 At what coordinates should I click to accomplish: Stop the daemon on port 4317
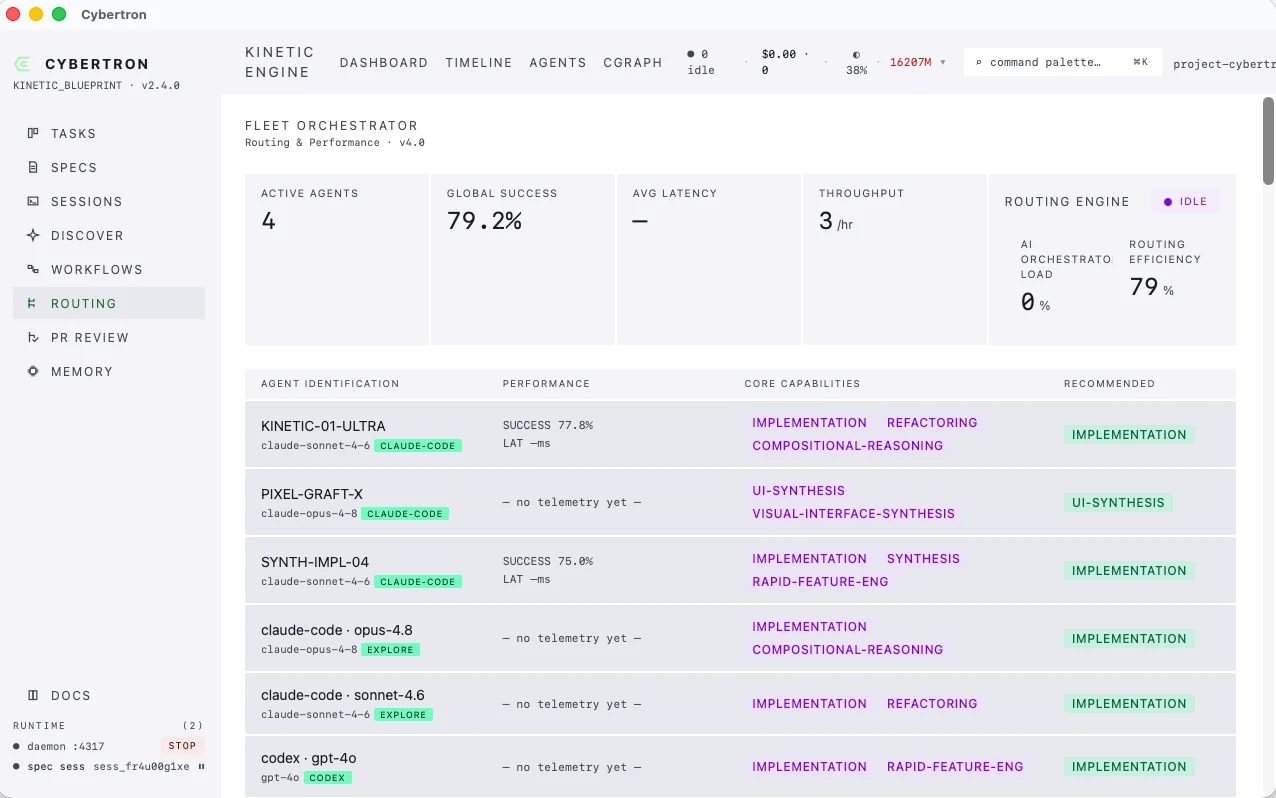(x=182, y=746)
